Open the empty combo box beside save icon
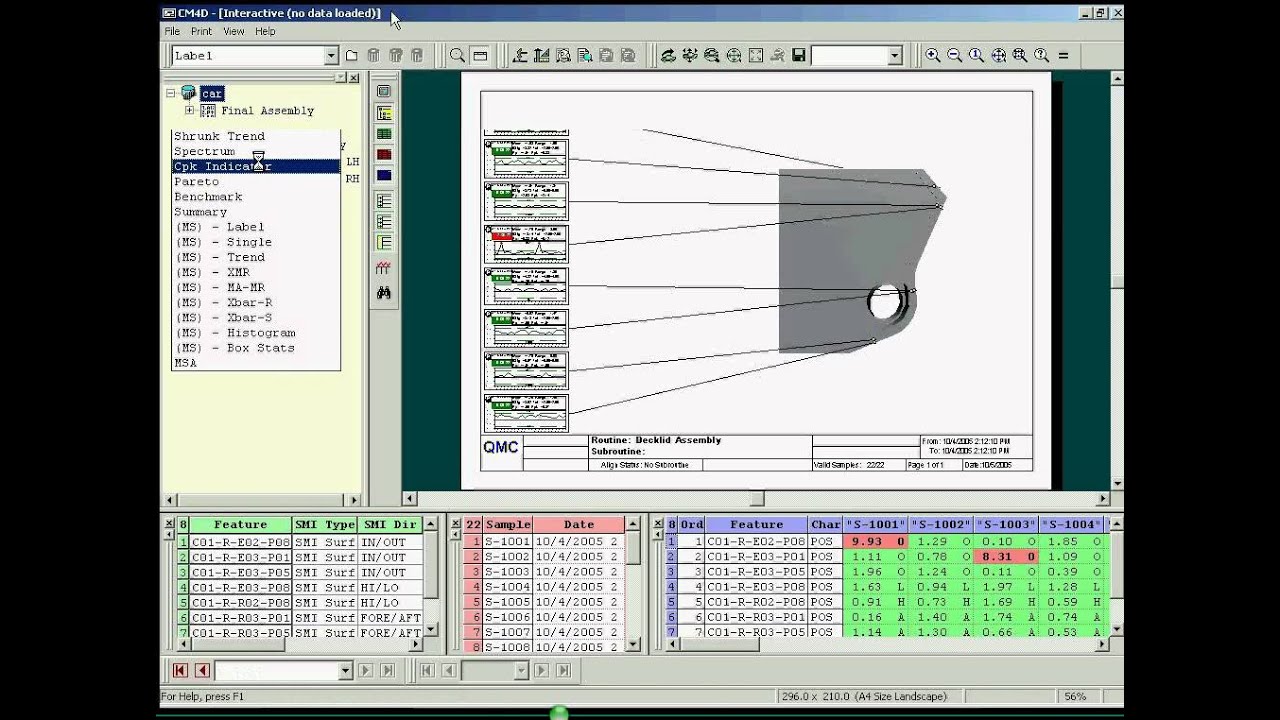Image resolution: width=1280 pixels, height=720 pixels. tap(895, 56)
